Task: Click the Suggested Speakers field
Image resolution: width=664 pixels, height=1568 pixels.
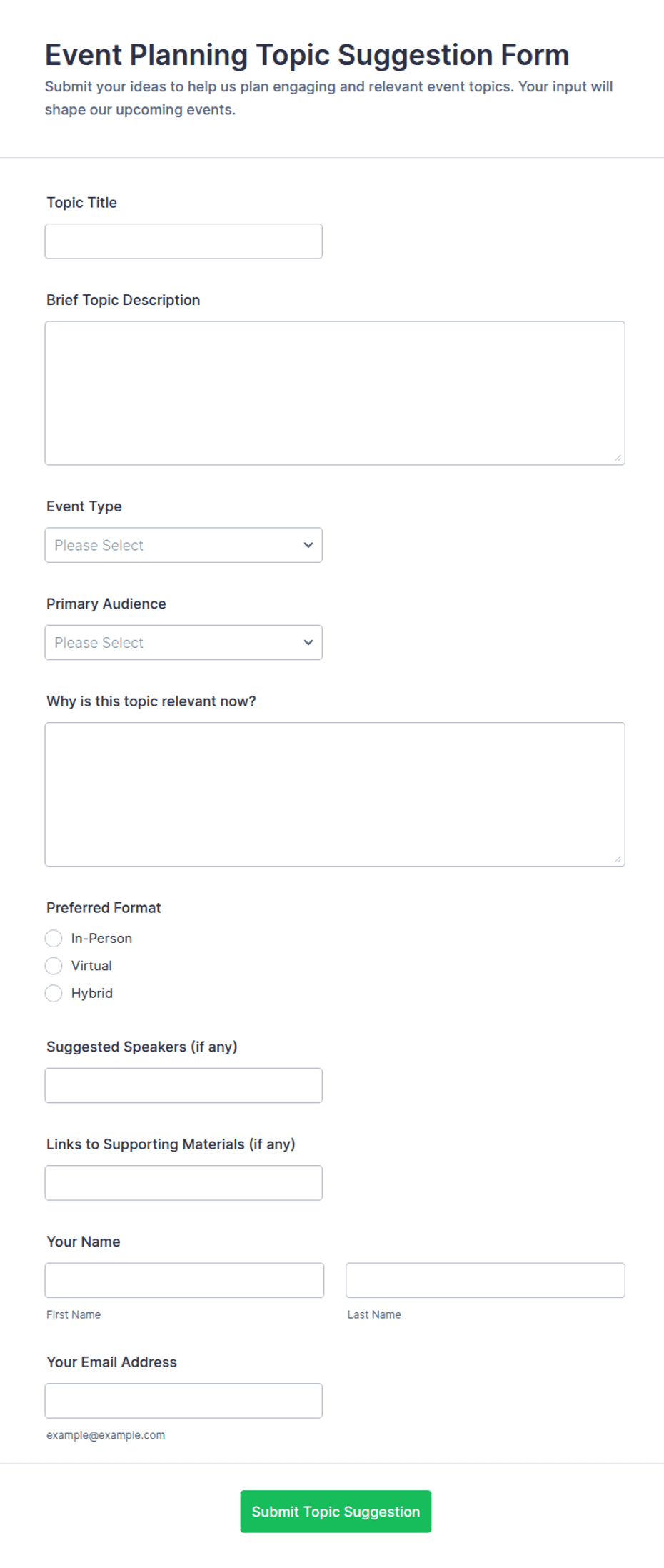Action: [x=183, y=1085]
